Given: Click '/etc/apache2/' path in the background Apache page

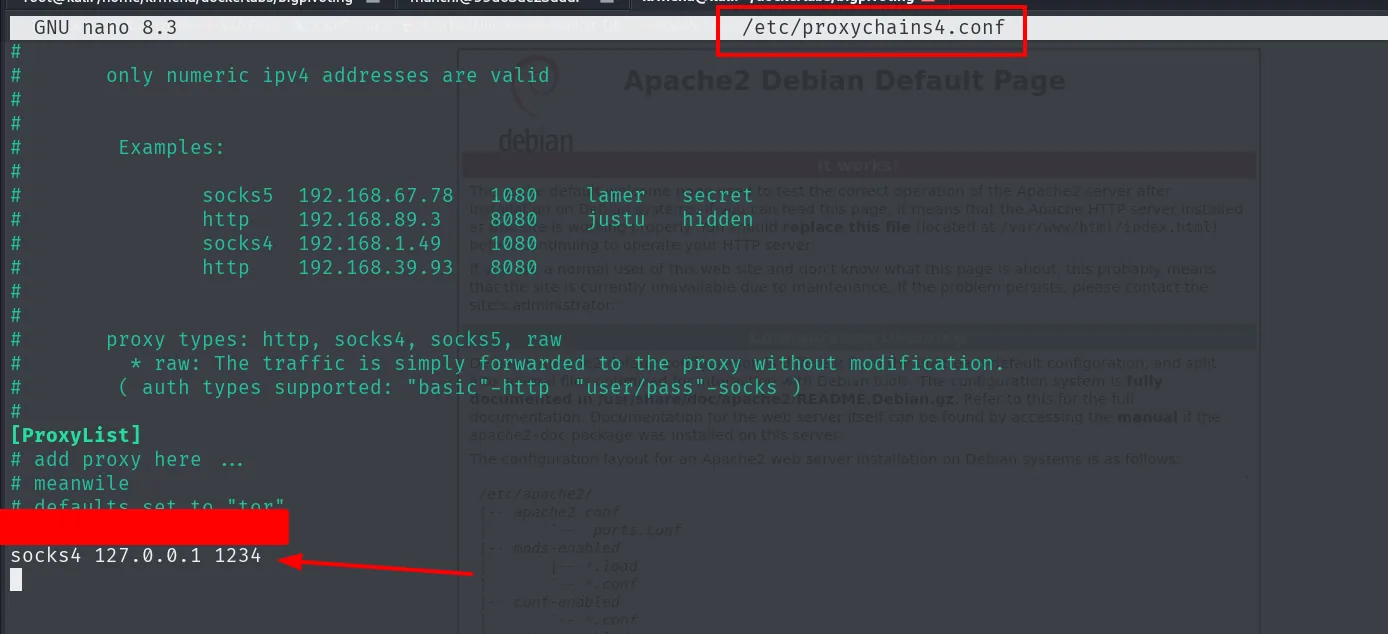Looking at the screenshot, I should [535, 493].
